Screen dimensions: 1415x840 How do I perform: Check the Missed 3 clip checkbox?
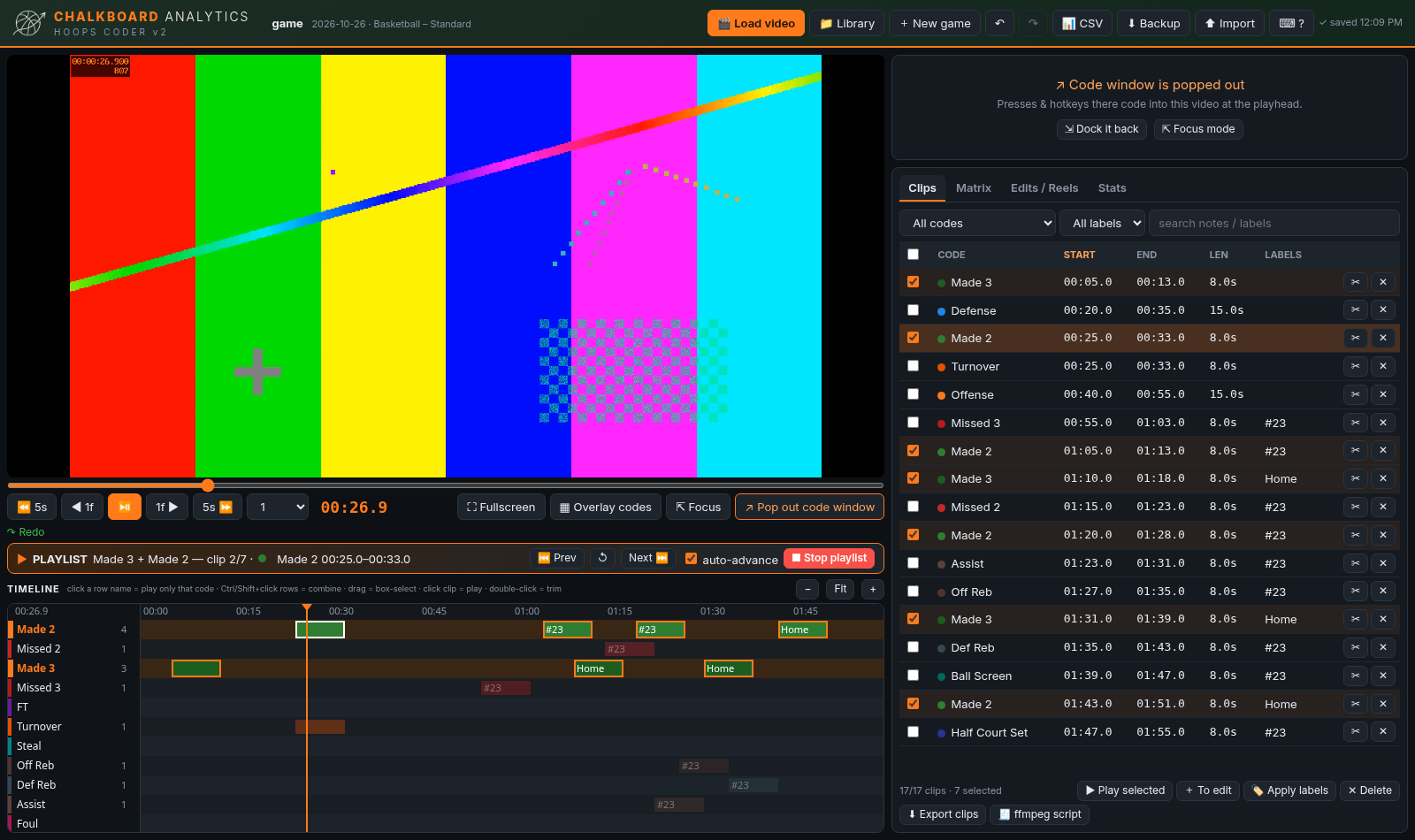[x=913, y=423]
